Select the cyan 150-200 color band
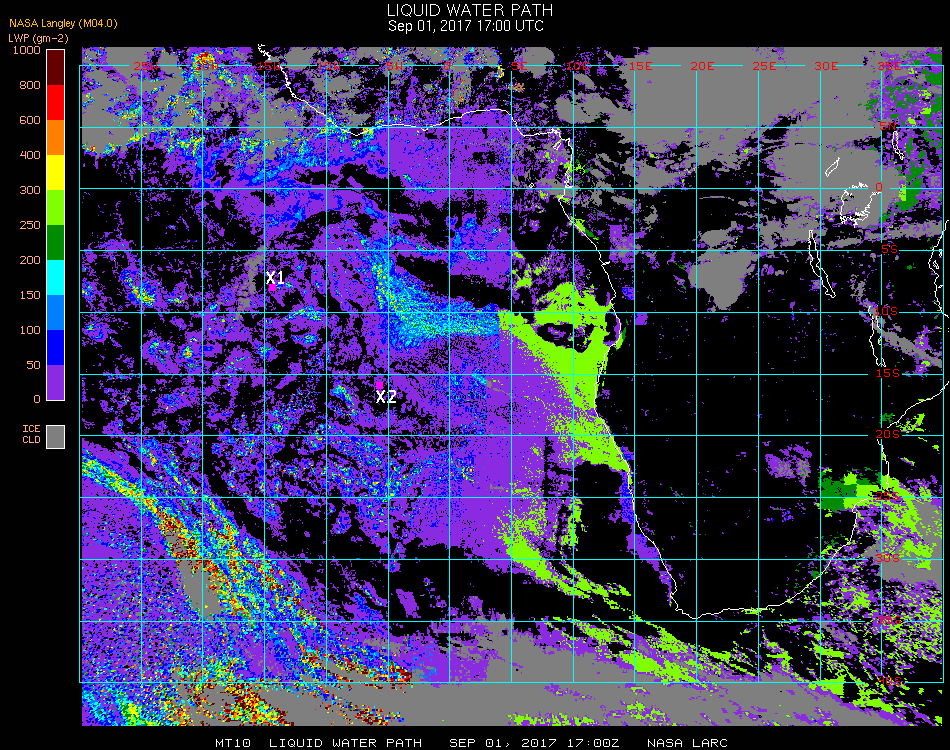950x750 pixels. tap(56, 277)
